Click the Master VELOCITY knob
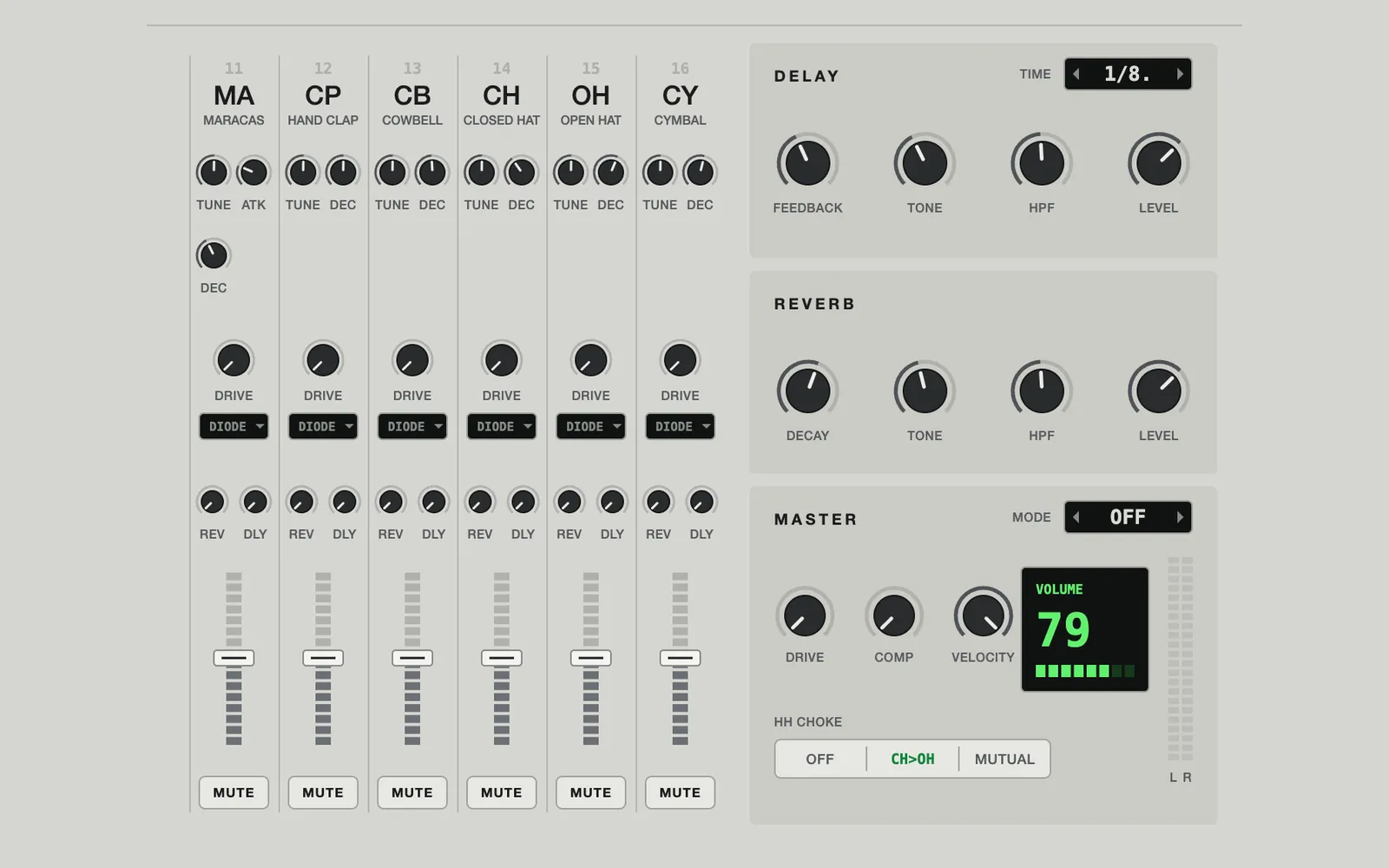 [x=984, y=615]
